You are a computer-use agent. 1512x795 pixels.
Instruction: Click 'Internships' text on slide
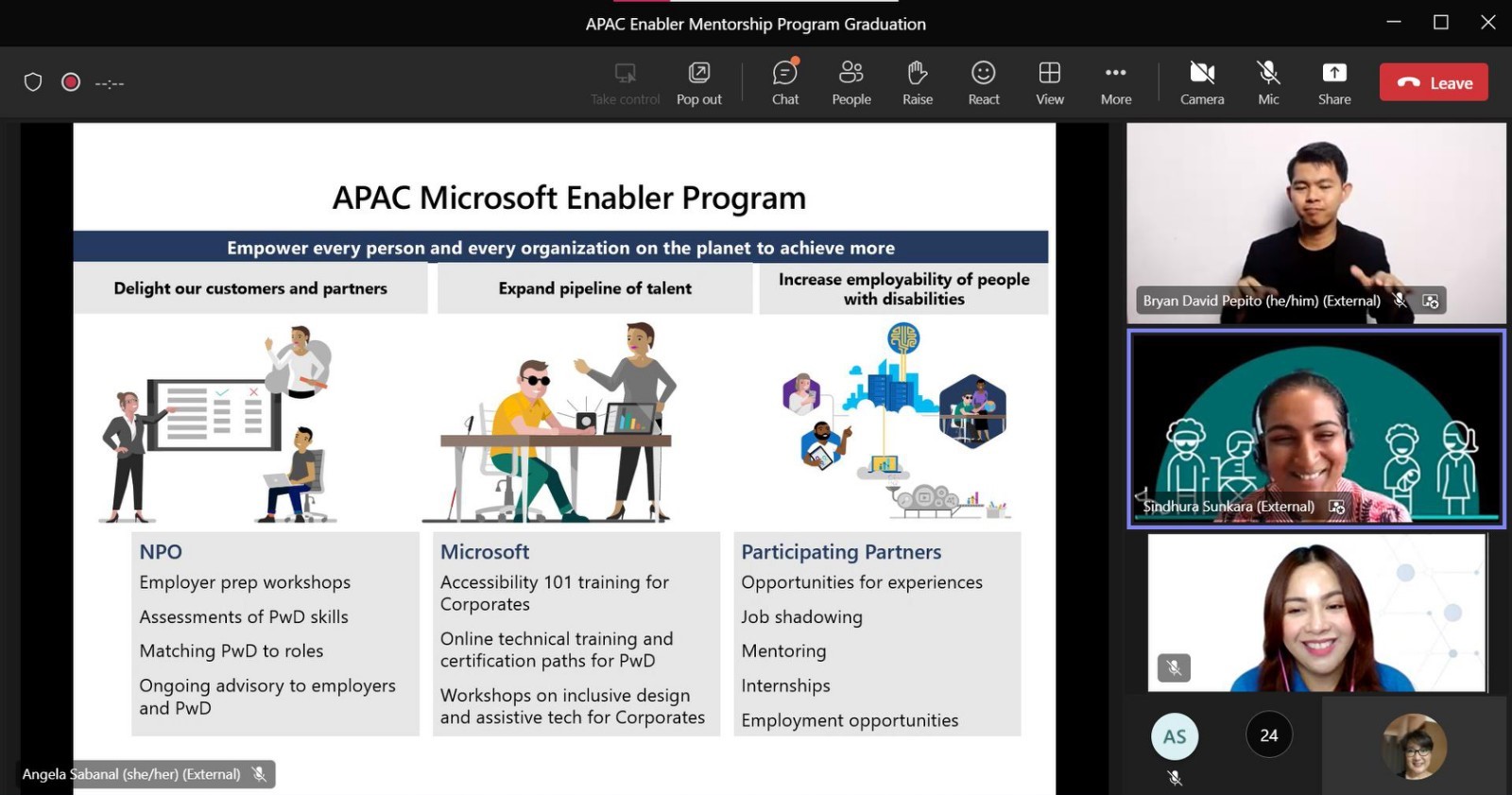tap(785, 685)
